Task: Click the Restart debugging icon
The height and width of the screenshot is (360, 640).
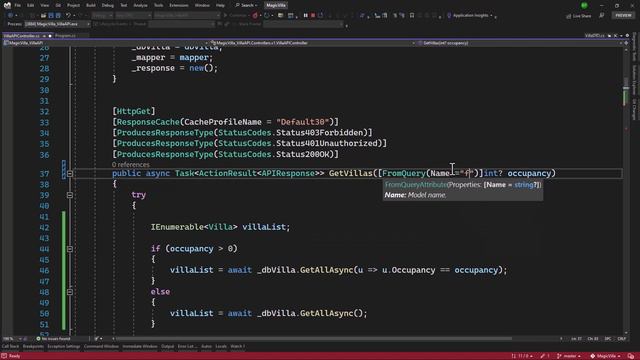Action: [x=321, y=16]
